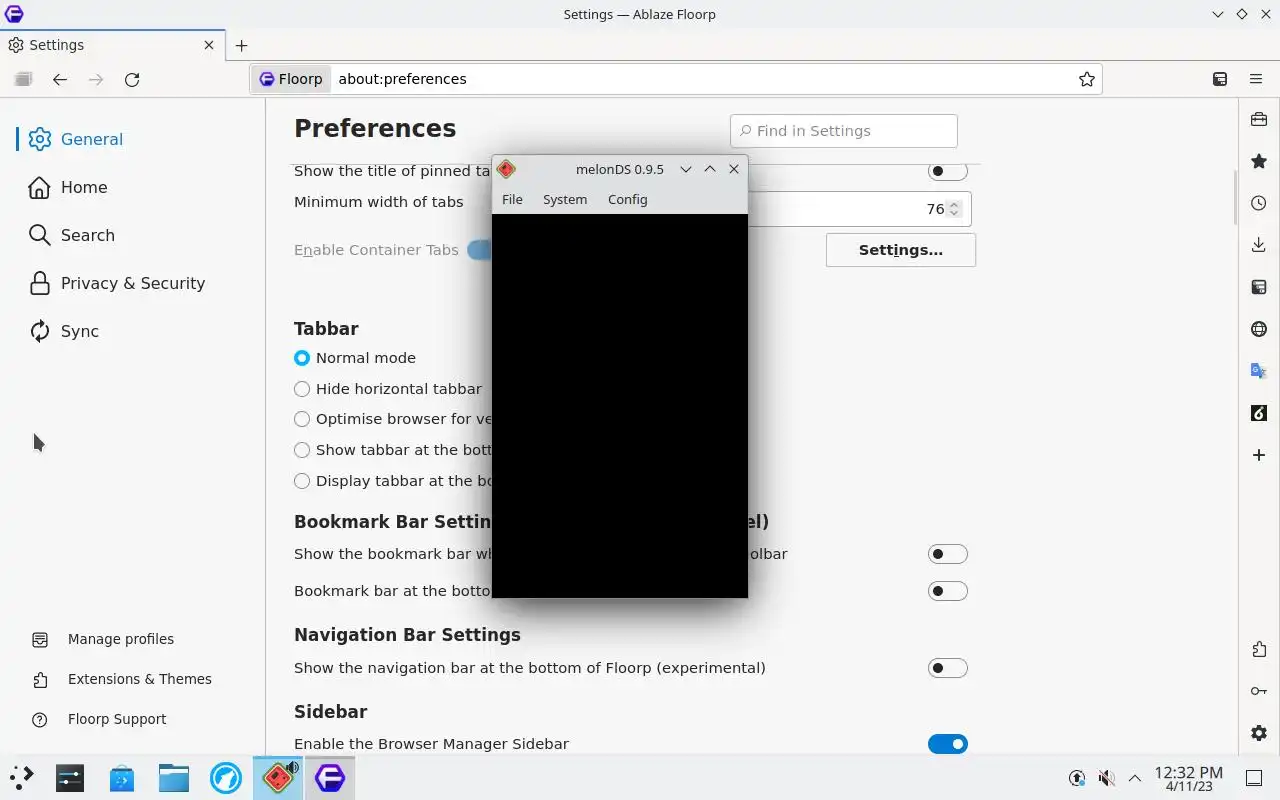Open Bookmarks star panel in Floorp sidebar
The height and width of the screenshot is (800, 1280).
(x=1259, y=161)
